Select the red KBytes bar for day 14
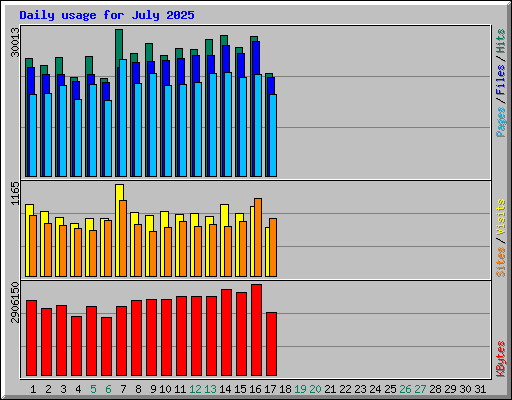The width and height of the screenshot is (512, 400). tap(226, 333)
